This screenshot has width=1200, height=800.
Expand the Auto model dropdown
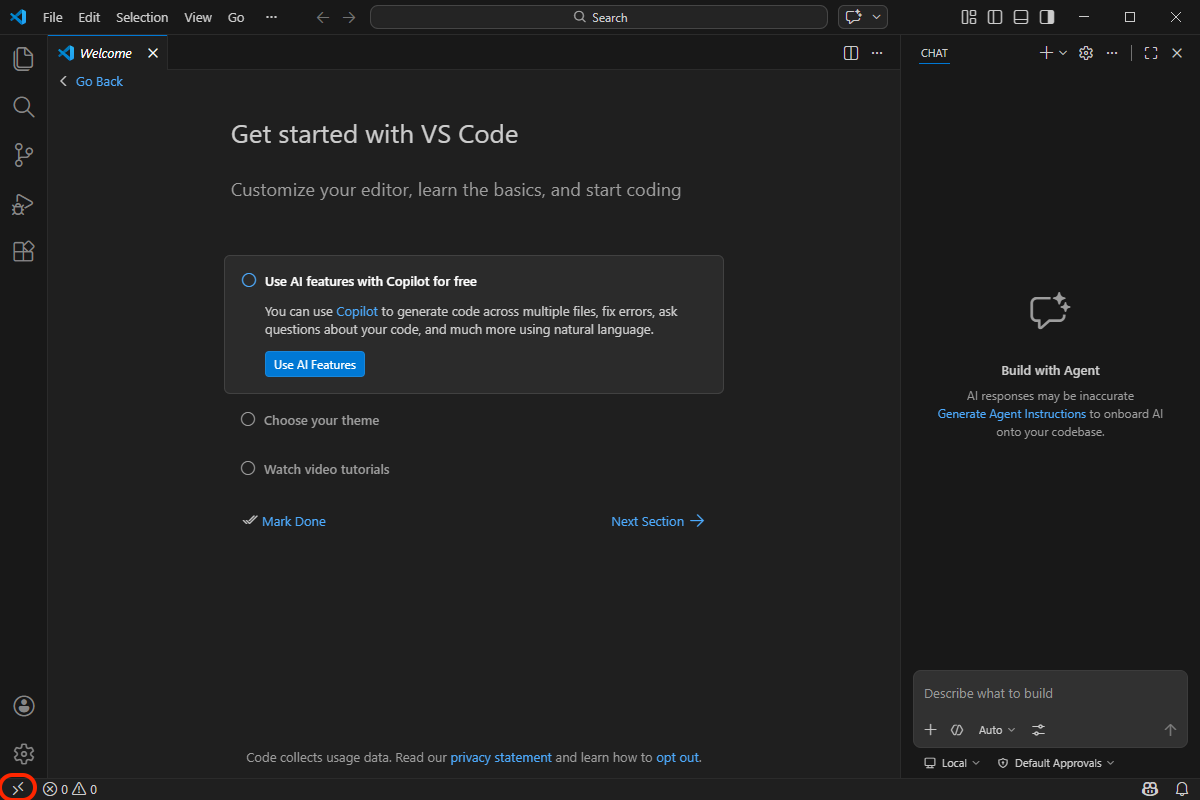click(996, 730)
